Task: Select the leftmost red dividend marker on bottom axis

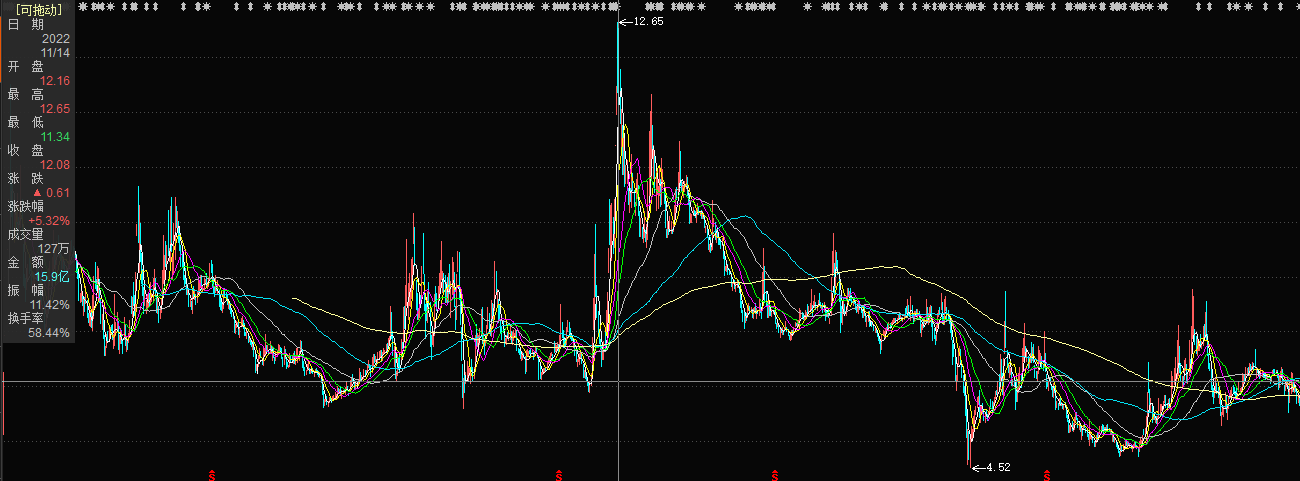Action: coord(211,474)
